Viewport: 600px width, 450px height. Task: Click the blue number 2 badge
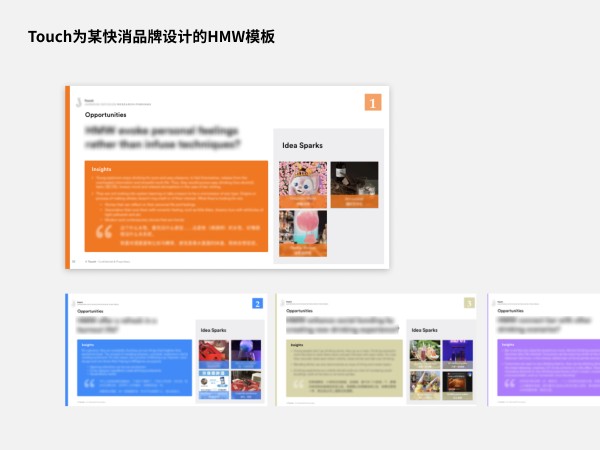point(257,304)
